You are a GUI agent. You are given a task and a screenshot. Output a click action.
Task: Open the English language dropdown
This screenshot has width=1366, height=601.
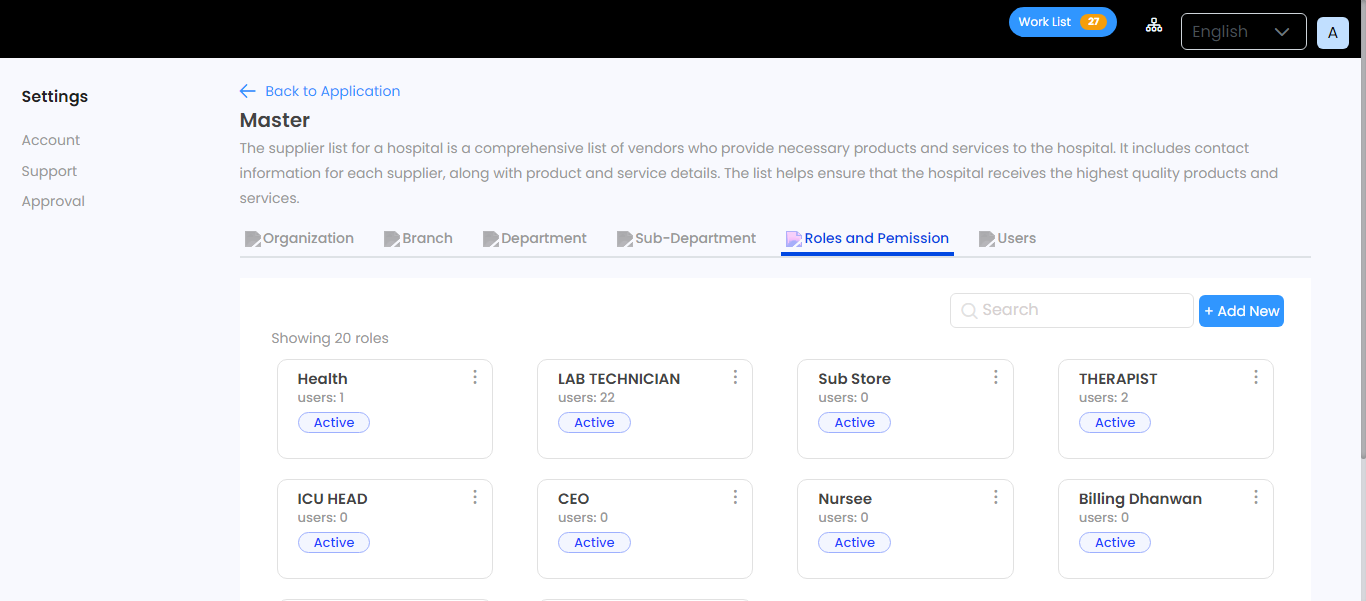[x=1243, y=31]
